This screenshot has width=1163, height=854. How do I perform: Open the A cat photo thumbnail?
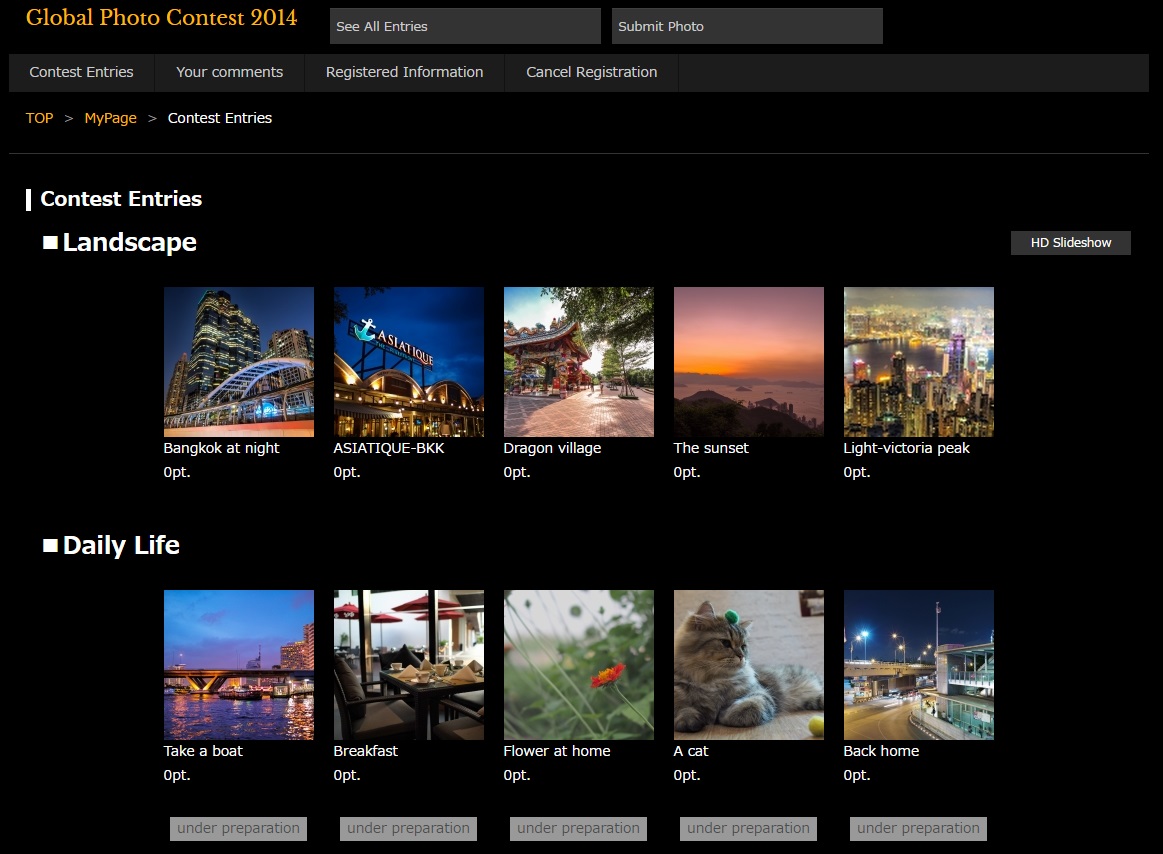[748, 665]
